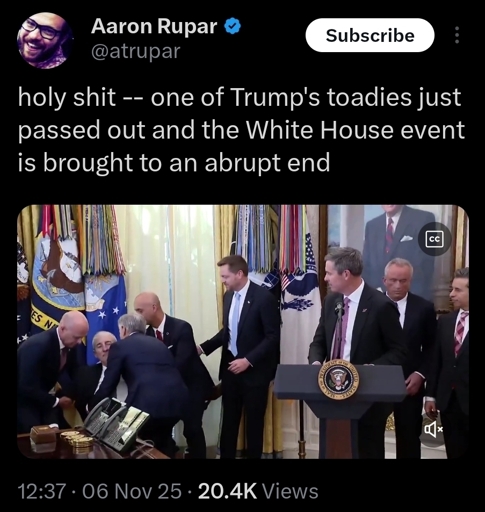Click the words "White House event" in tweet
The image size is (485, 512).
tap(355, 130)
